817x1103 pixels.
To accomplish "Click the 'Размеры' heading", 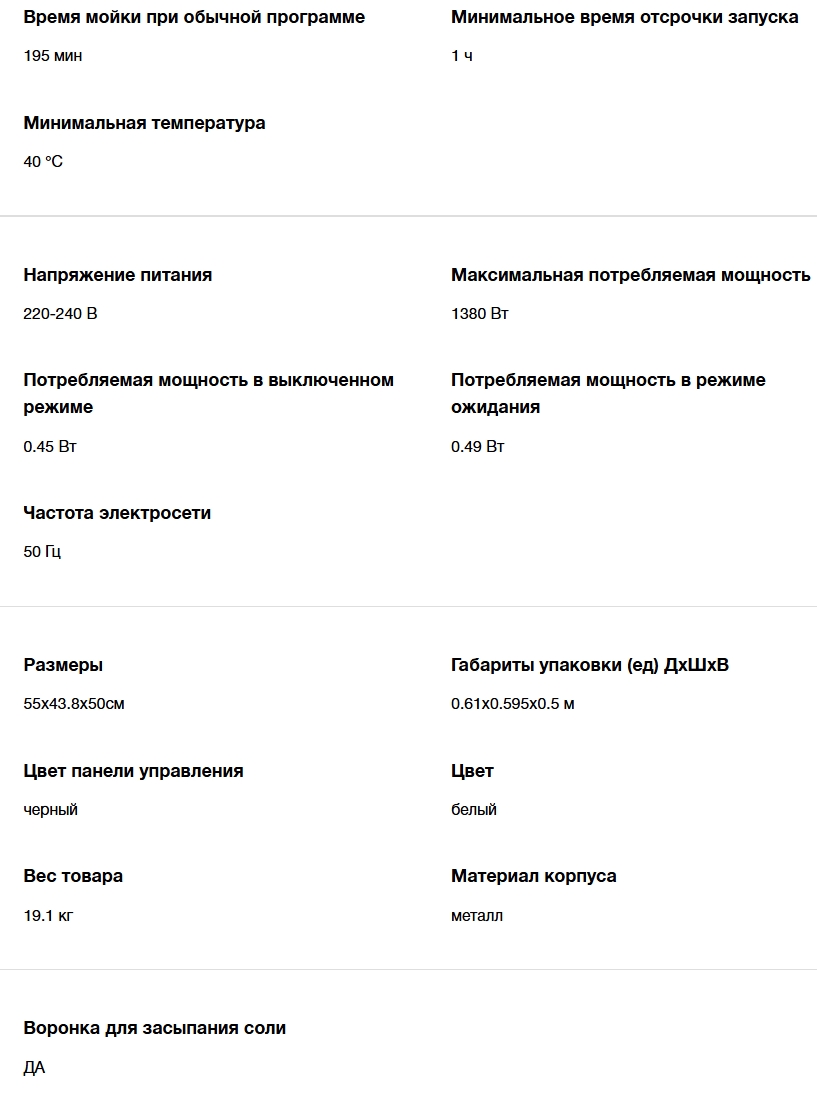I will (63, 665).
